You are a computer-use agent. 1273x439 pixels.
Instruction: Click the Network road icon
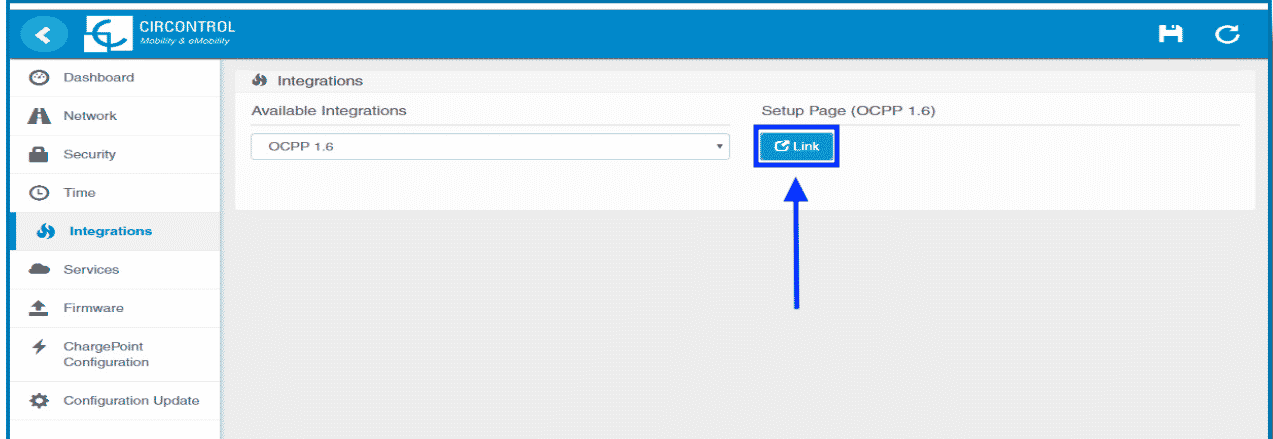(x=39, y=116)
